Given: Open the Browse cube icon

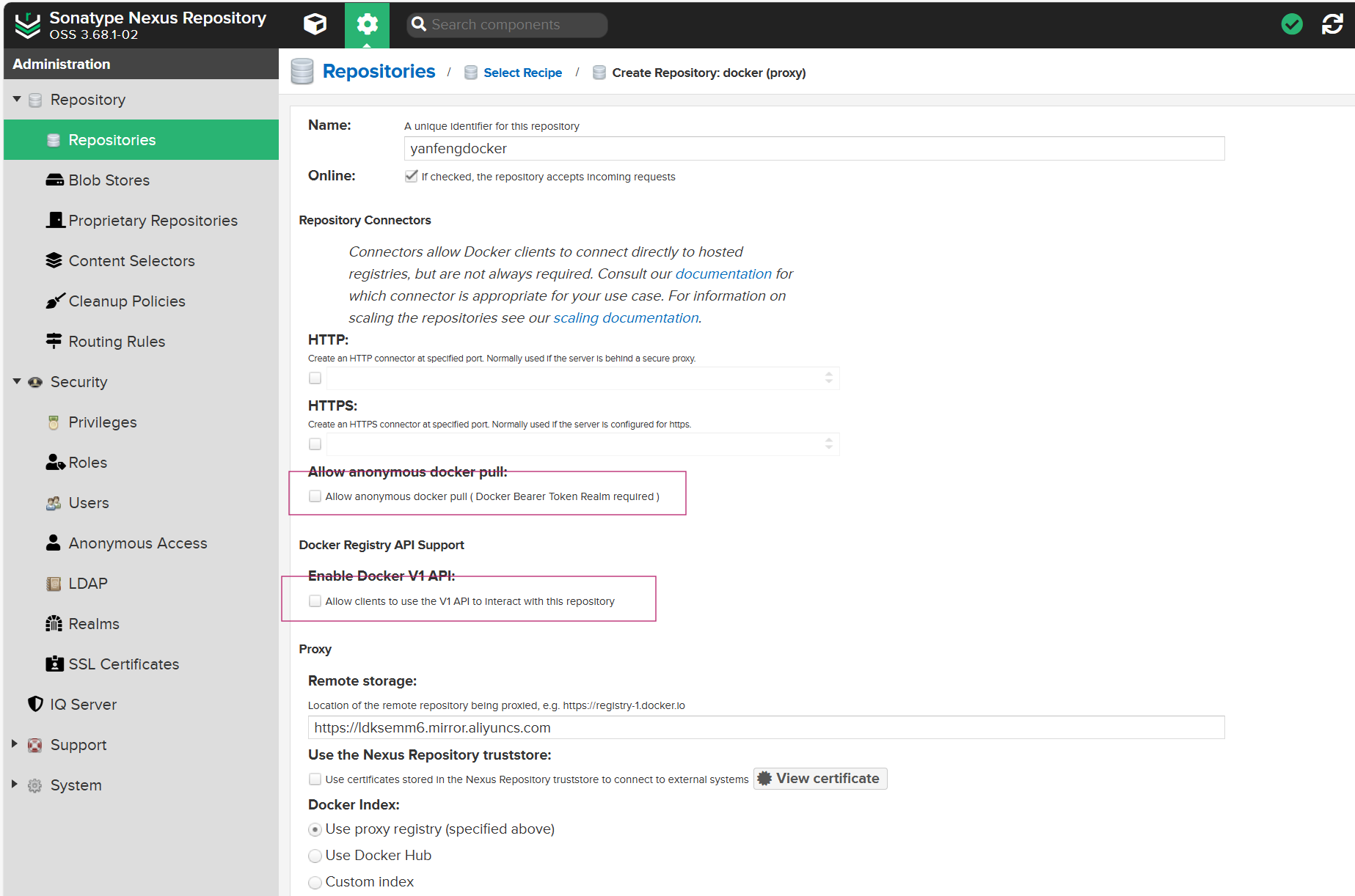Looking at the screenshot, I should (x=315, y=24).
